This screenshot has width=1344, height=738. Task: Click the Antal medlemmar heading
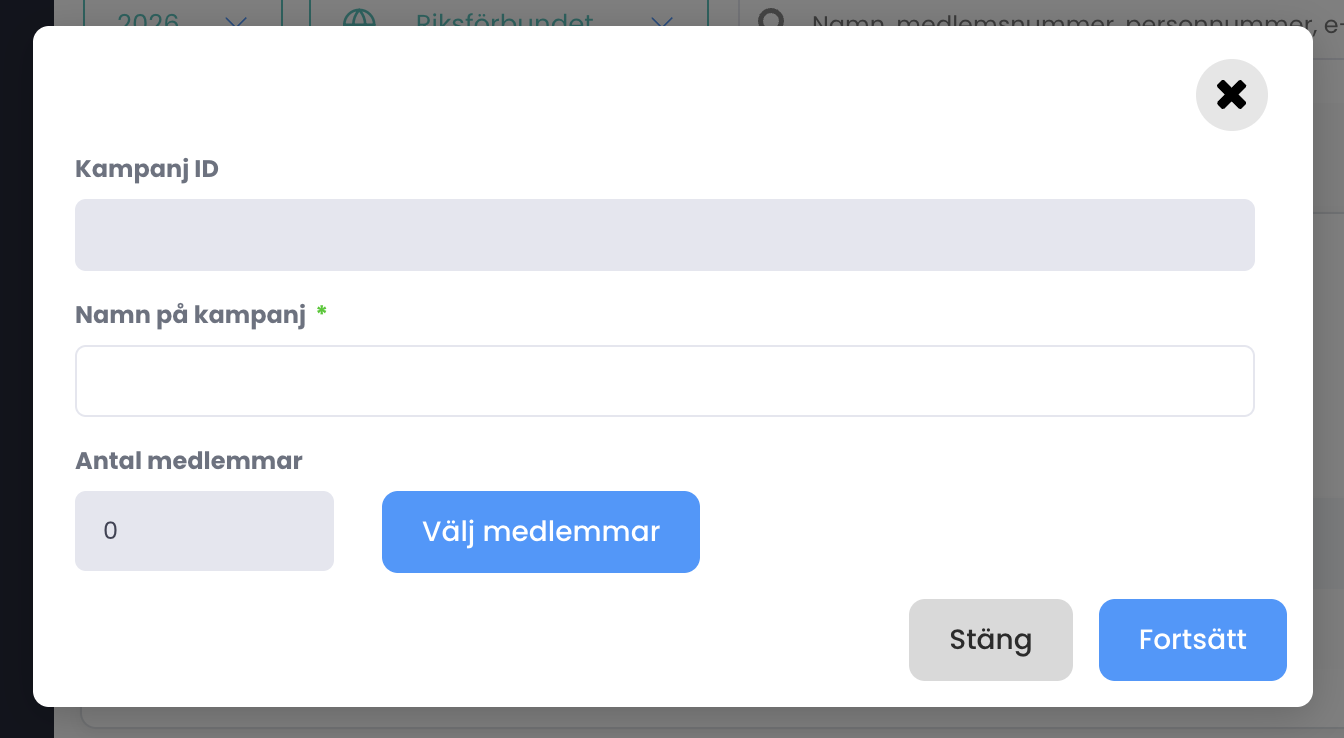click(189, 460)
